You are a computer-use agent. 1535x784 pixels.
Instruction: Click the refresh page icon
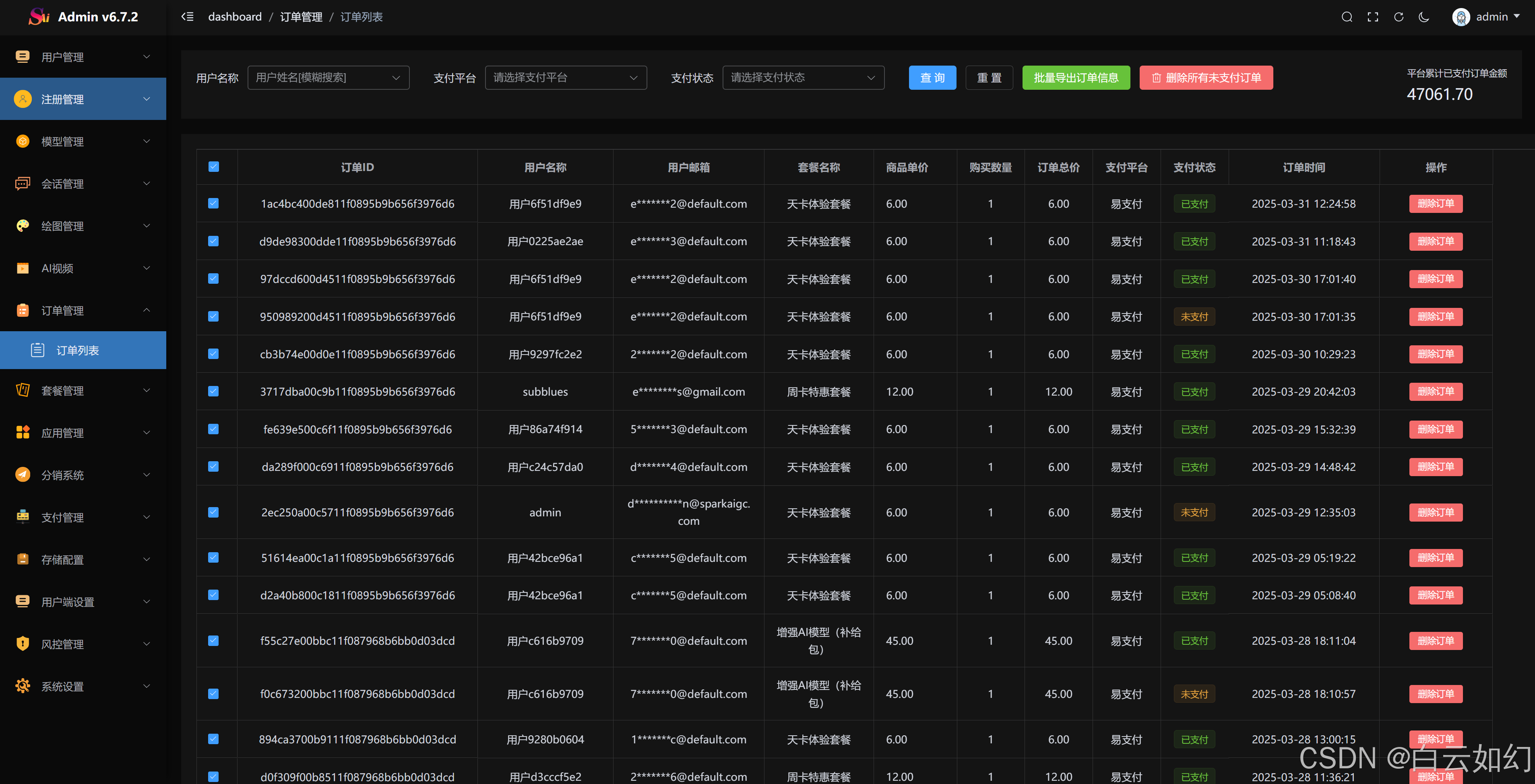(x=1399, y=17)
